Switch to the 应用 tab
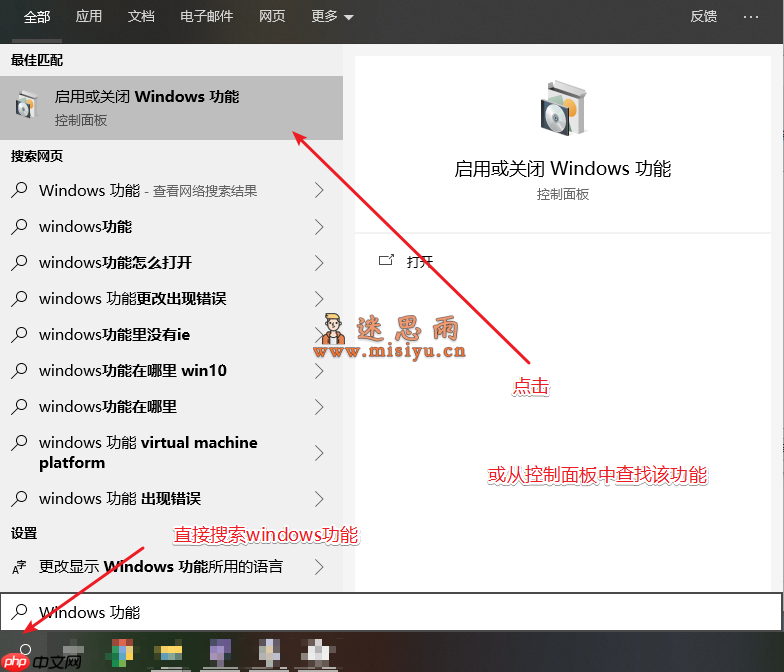784x672 pixels. tap(88, 16)
